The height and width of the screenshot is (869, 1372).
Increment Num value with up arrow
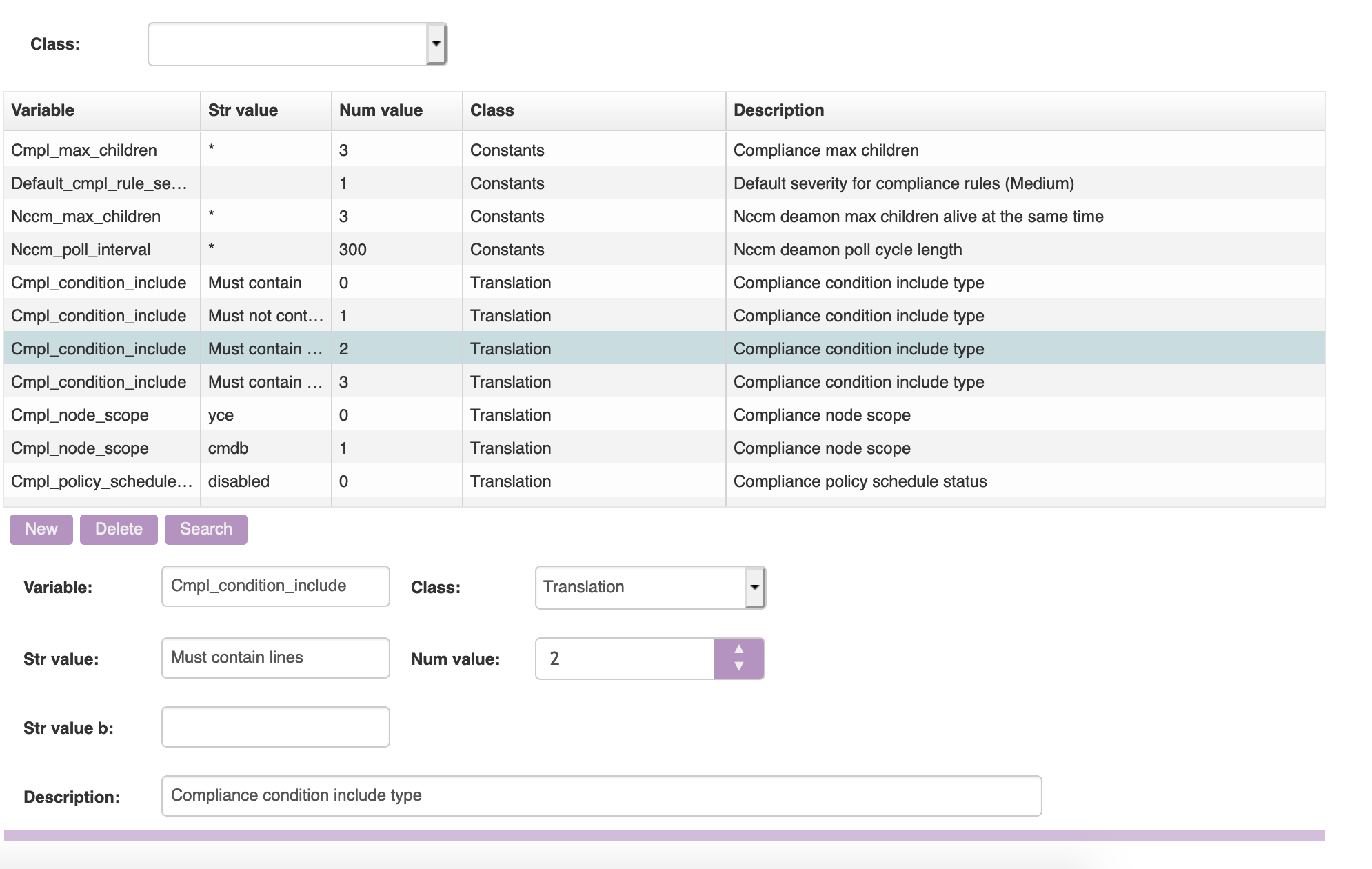[x=739, y=649]
